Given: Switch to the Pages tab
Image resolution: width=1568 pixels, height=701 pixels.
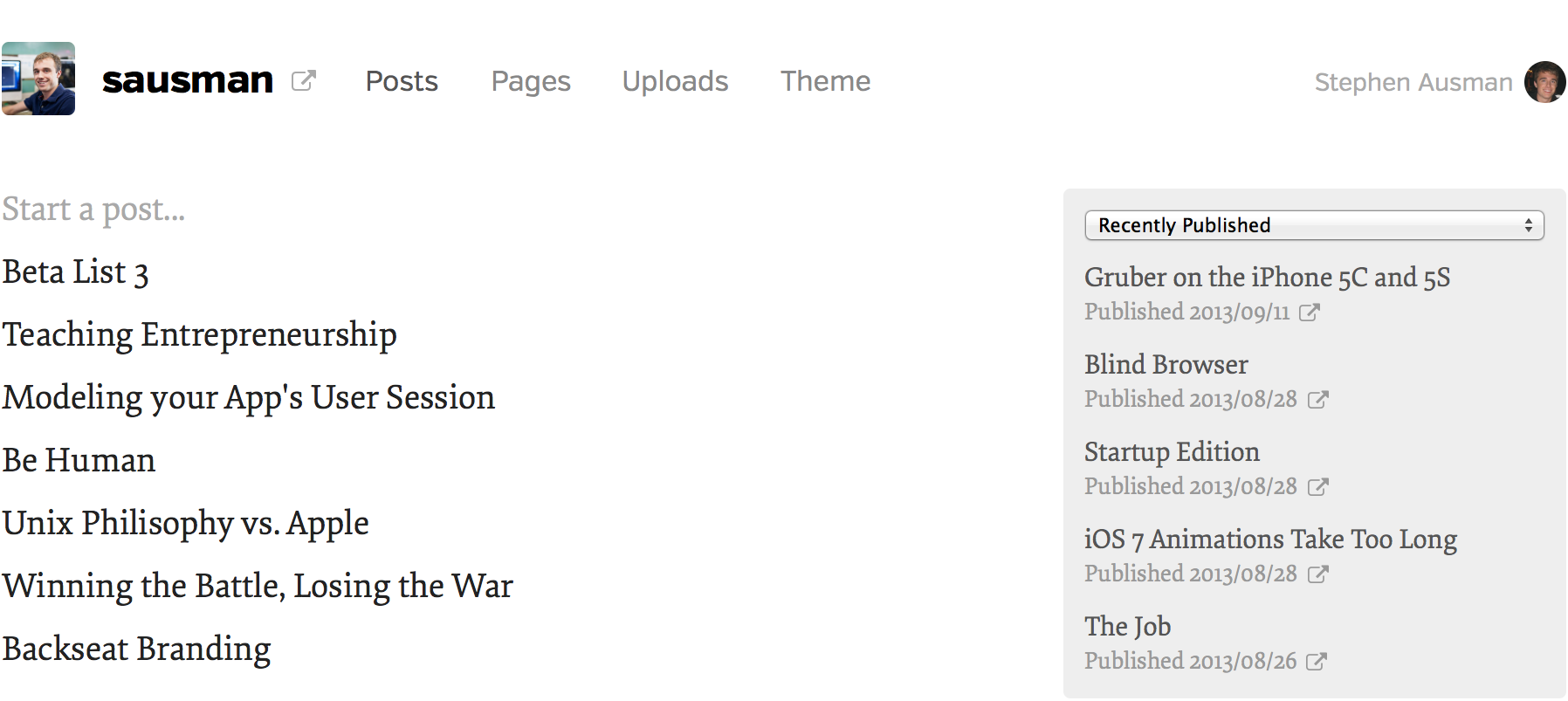Looking at the screenshot, I should coord(531,81).
